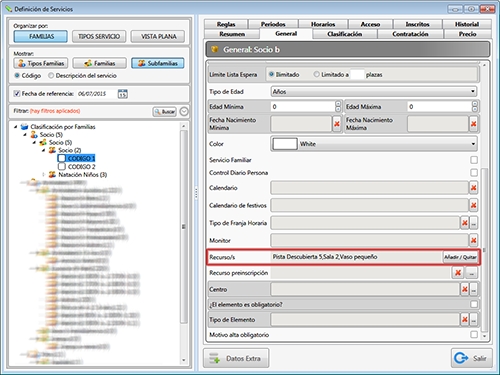This screenshot has height=375, width=500.
Task: Show Subfamilias level
Action: 158,63
